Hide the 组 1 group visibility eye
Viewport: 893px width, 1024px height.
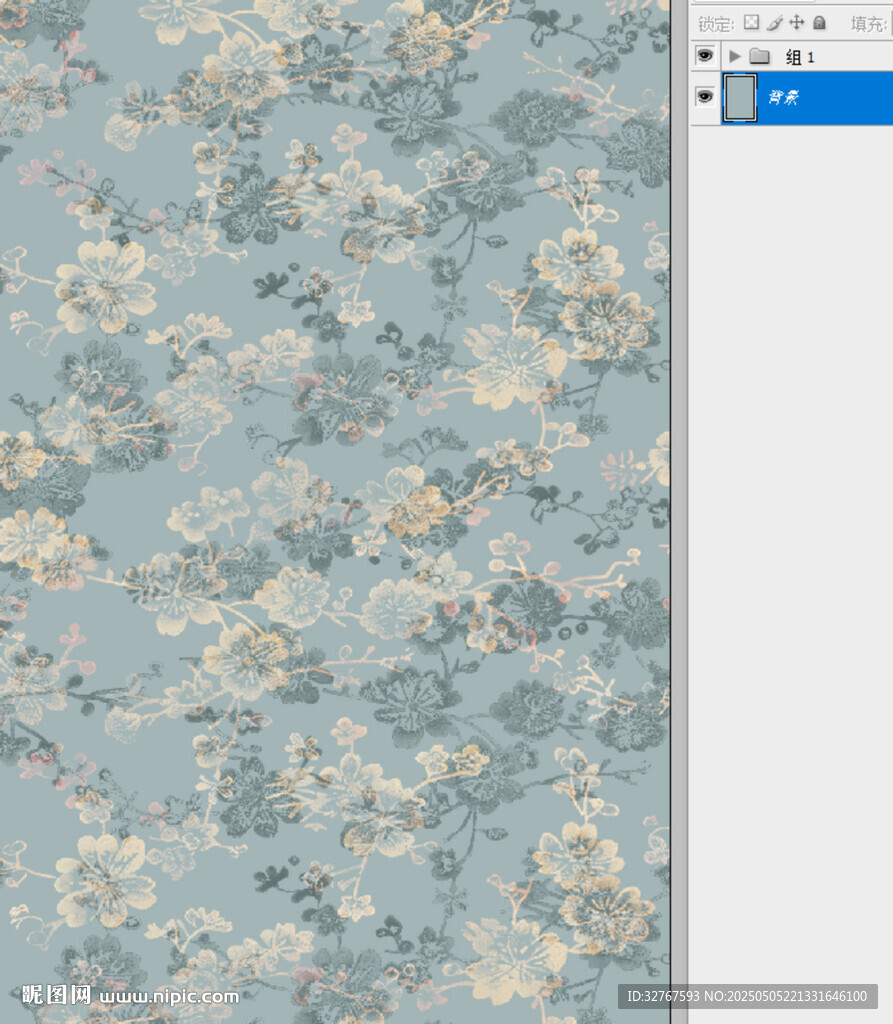click(705, 56)
